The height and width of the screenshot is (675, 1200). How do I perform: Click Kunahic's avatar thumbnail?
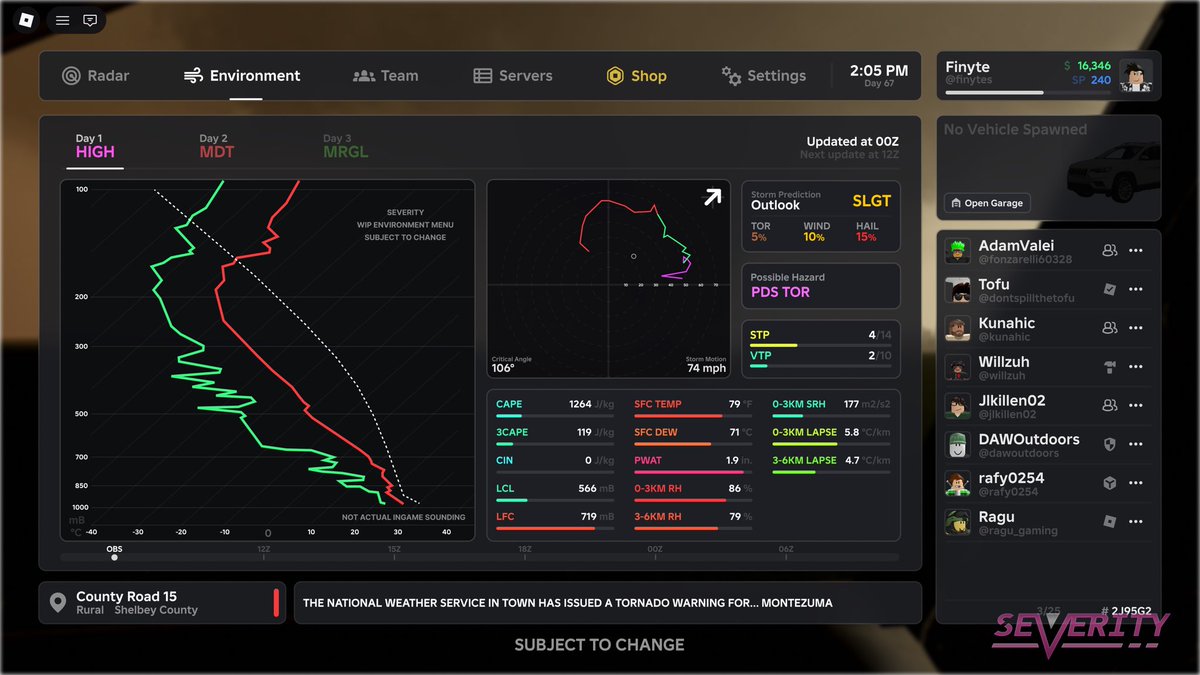(958, 329)
